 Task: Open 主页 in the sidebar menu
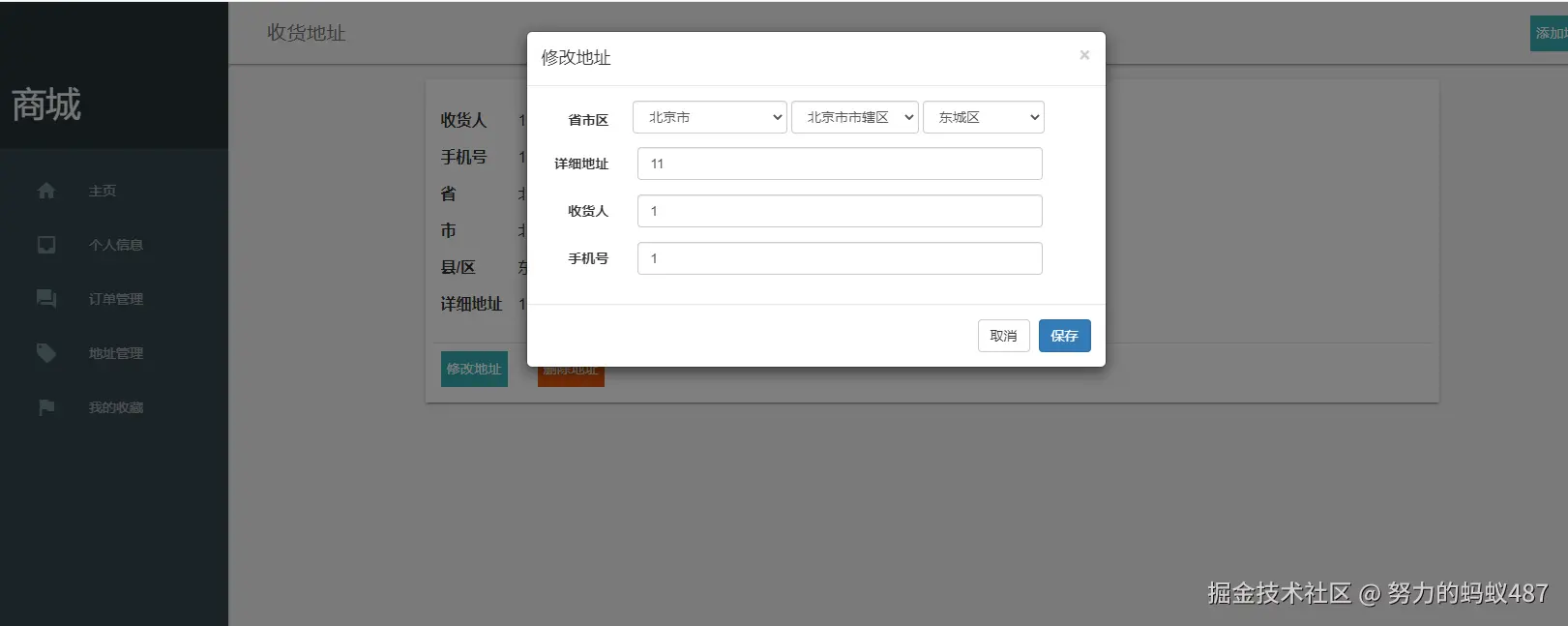[103, 191]
